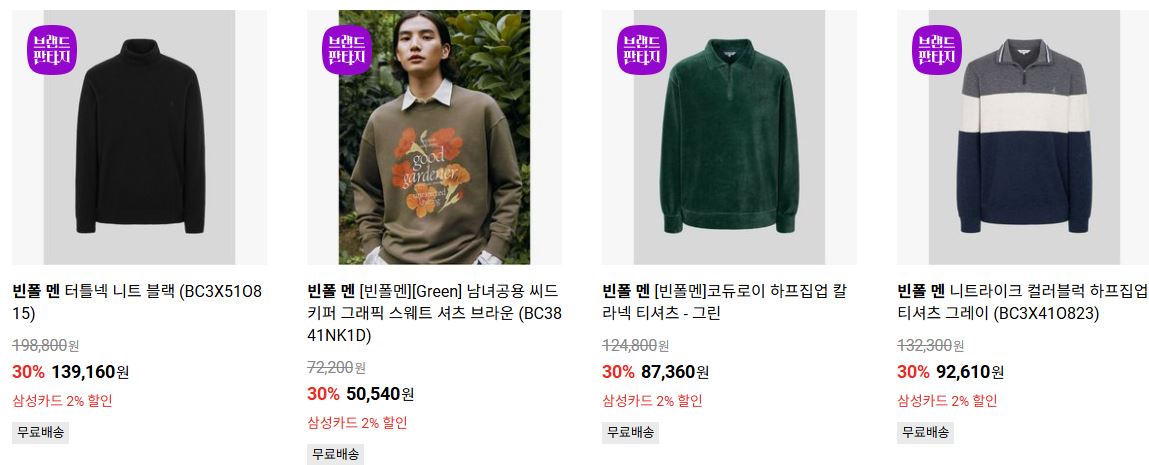Click the 87,360원 sale price
Viewport: 1149px width, 465px height.
(x=675, y=372)
